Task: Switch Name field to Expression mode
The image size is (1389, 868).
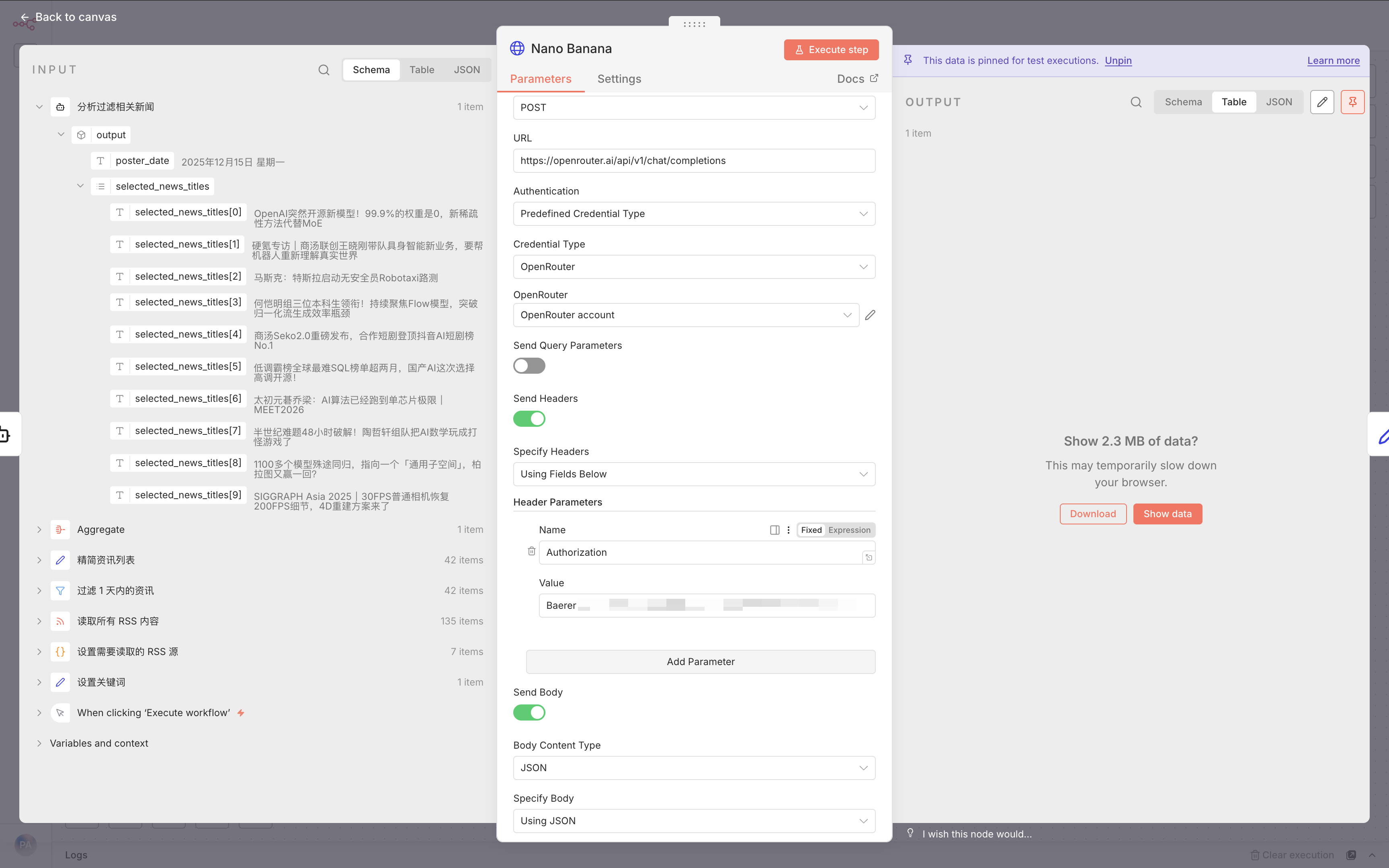Action: coord(849,530)
